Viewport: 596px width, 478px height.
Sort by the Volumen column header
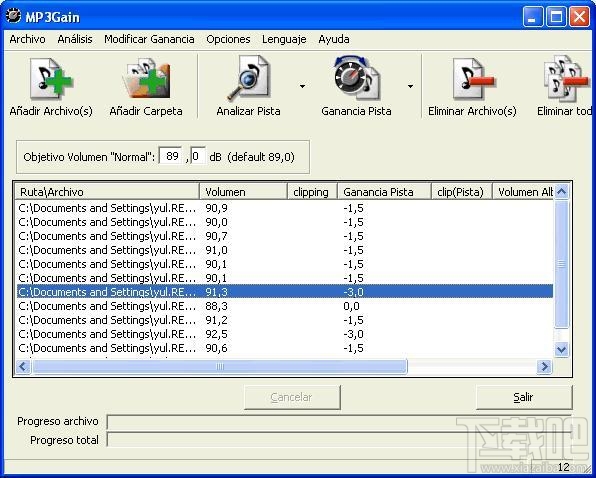click(x=243, y=192)
